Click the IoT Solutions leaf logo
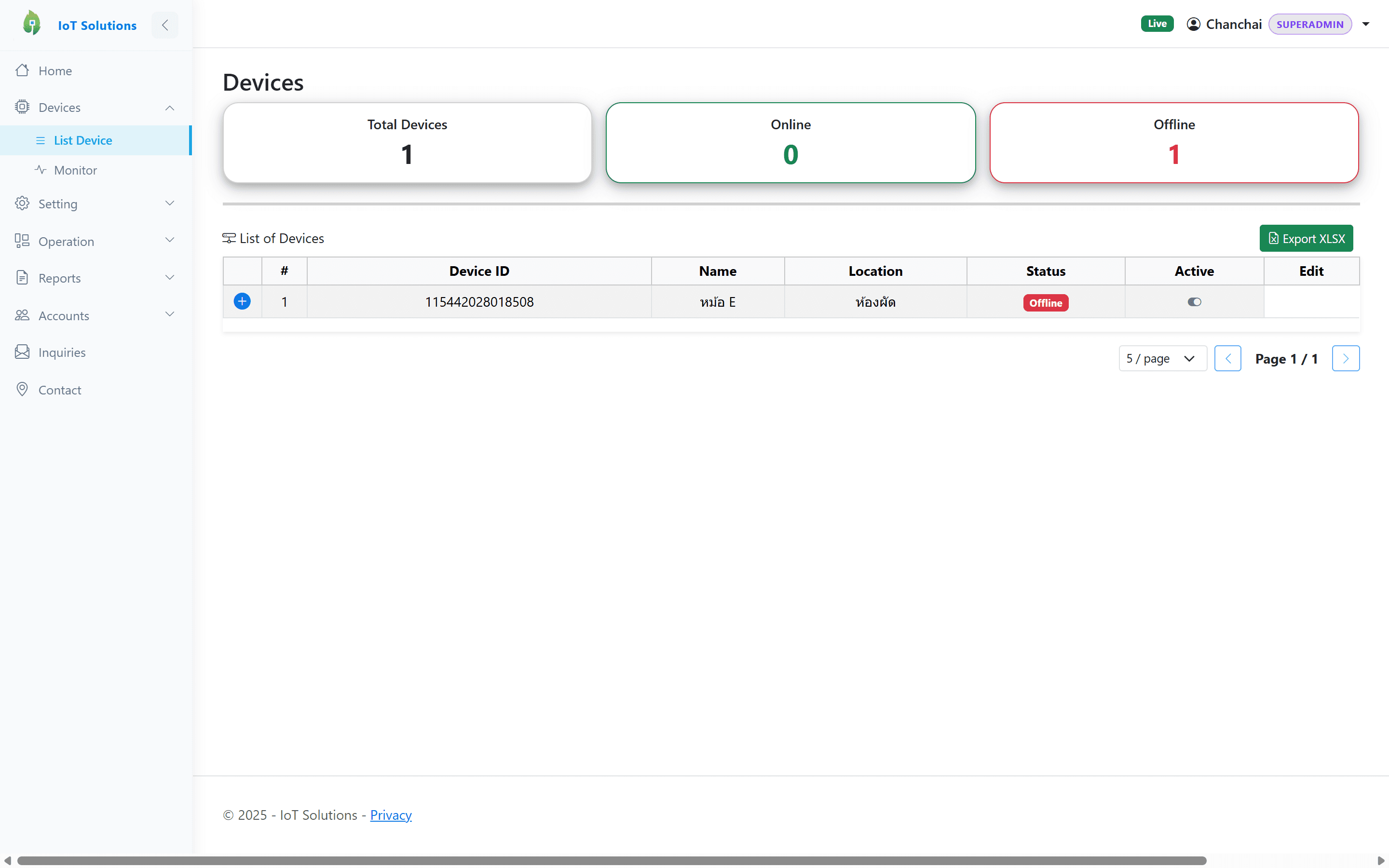Viewport: 1389px width, 868px height. pyautogui.click(x=32, y=24)
